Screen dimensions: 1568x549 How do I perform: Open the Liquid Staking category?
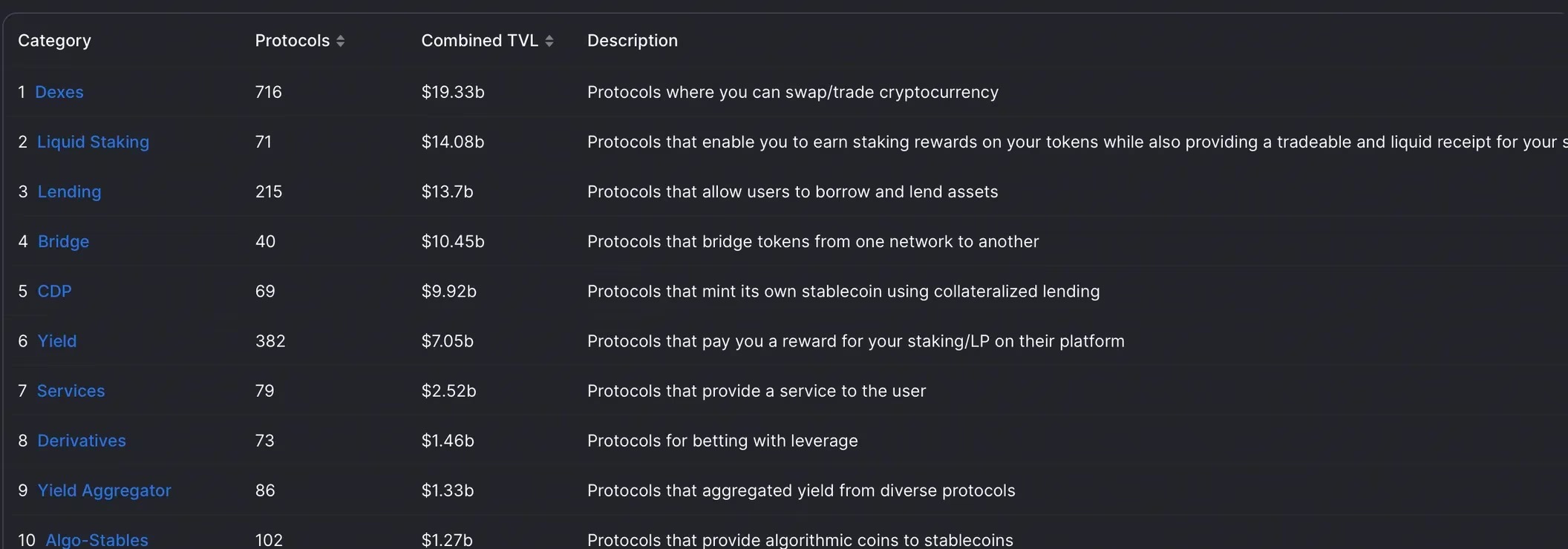pos(93,142)
